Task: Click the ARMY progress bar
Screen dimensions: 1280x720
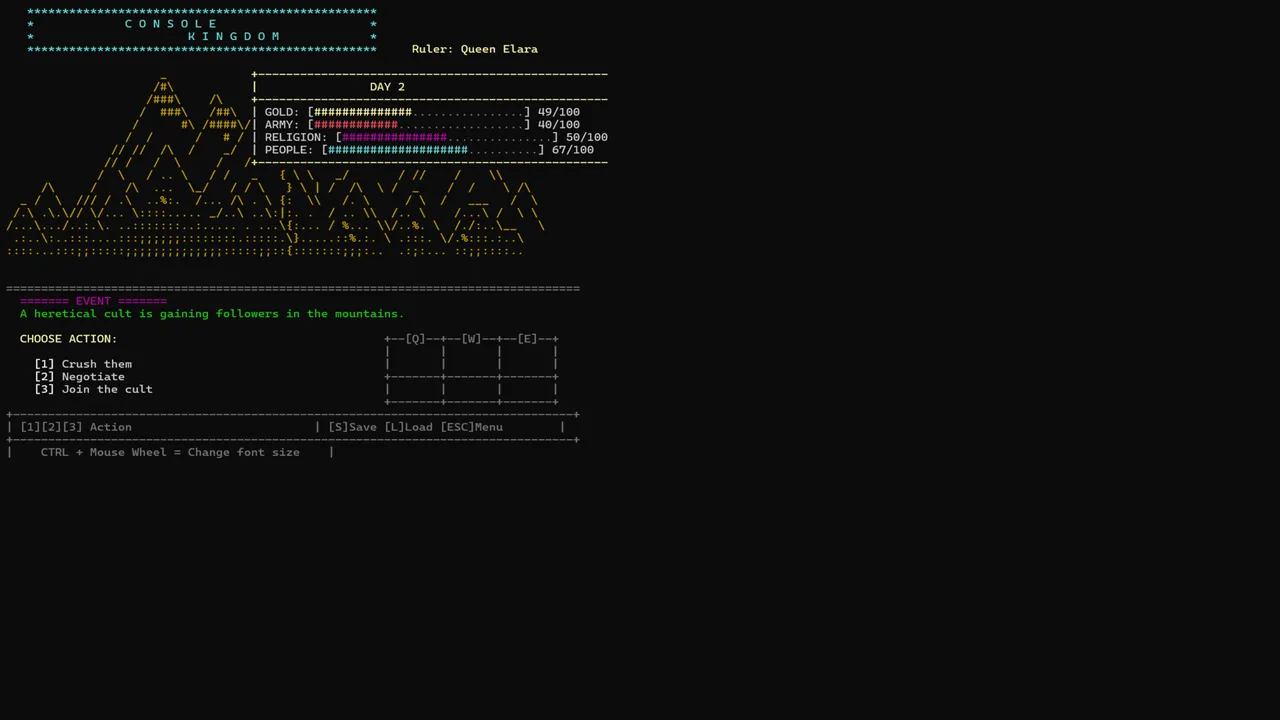Action: click(x=419, y=125)
